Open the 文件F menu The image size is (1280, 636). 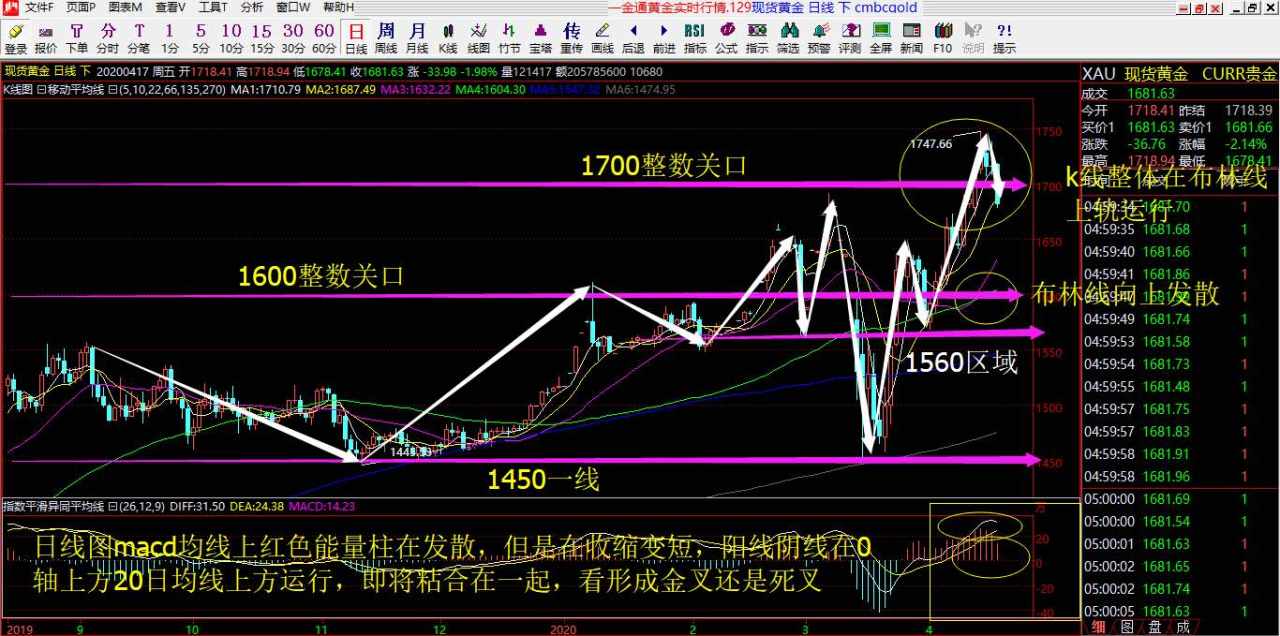click(40, 8)
